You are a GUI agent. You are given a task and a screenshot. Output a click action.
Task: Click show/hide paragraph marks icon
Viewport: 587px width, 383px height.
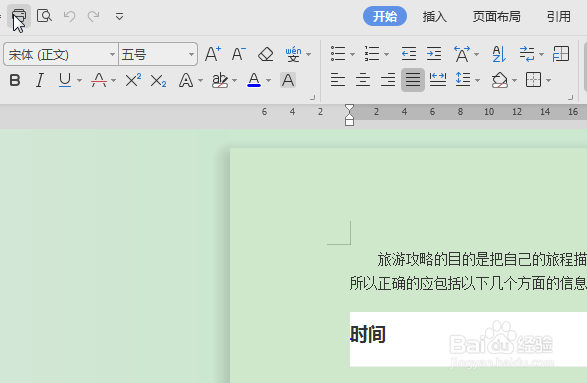[527, 54]
